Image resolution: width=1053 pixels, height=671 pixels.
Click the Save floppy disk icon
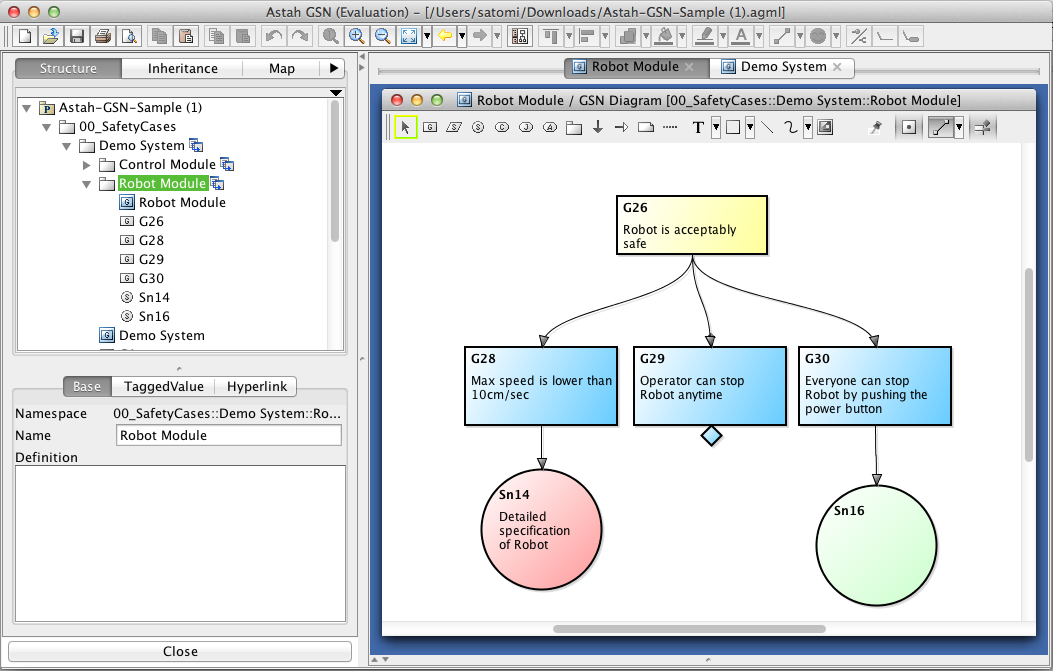[x=77, y=37]
